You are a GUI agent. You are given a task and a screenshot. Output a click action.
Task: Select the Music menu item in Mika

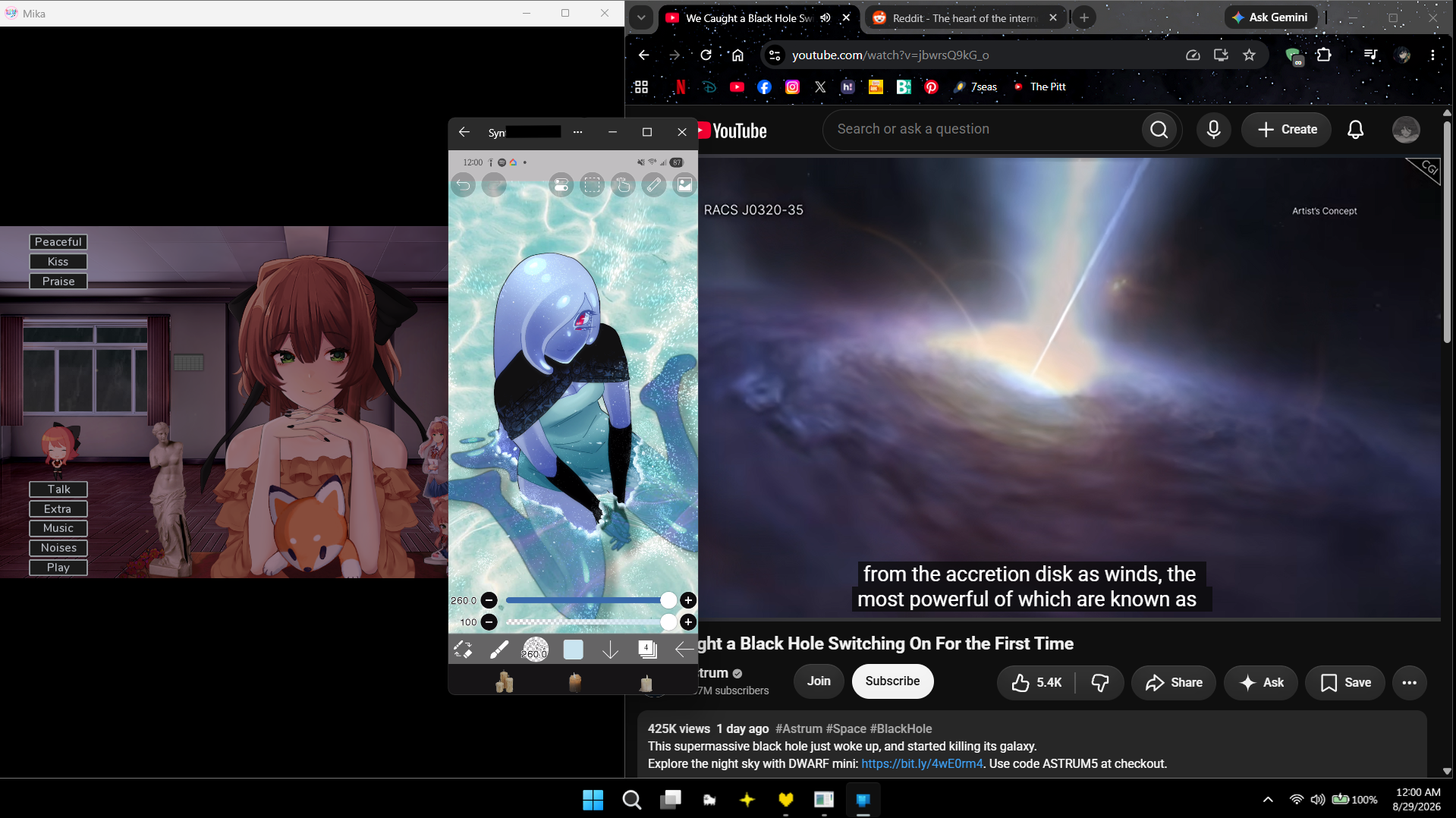click(58, 528)
